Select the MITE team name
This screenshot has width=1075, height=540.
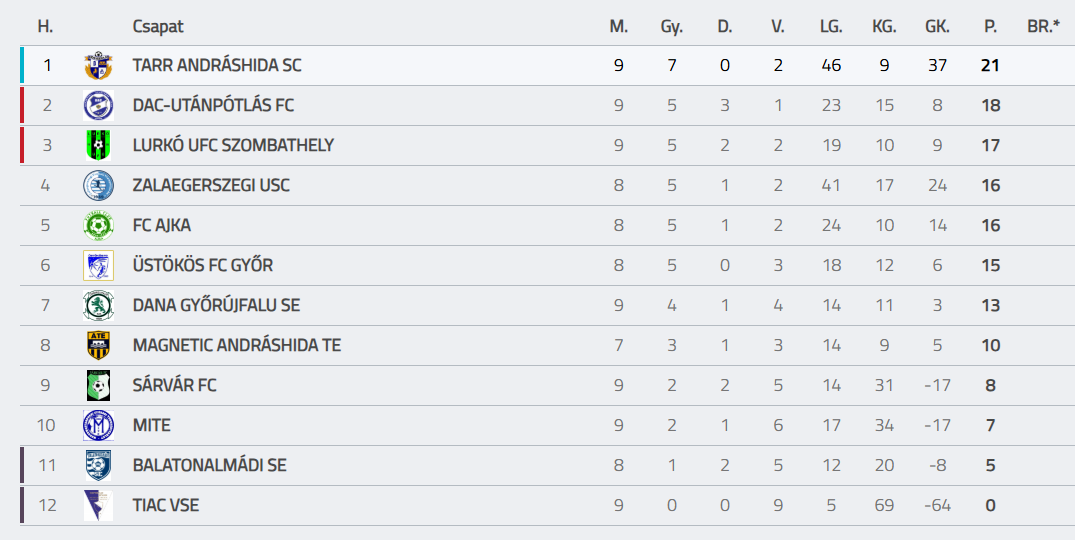click(152, 426)
